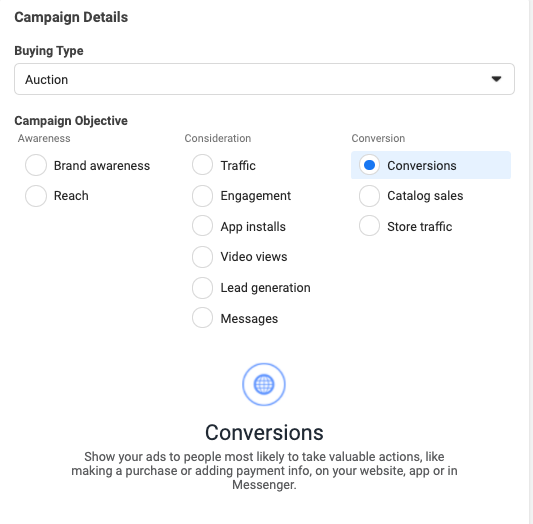The width and height of the screenshot is (533, 524).
Task: Click the Conversion column heading
Action: click(x=378, y=138)
